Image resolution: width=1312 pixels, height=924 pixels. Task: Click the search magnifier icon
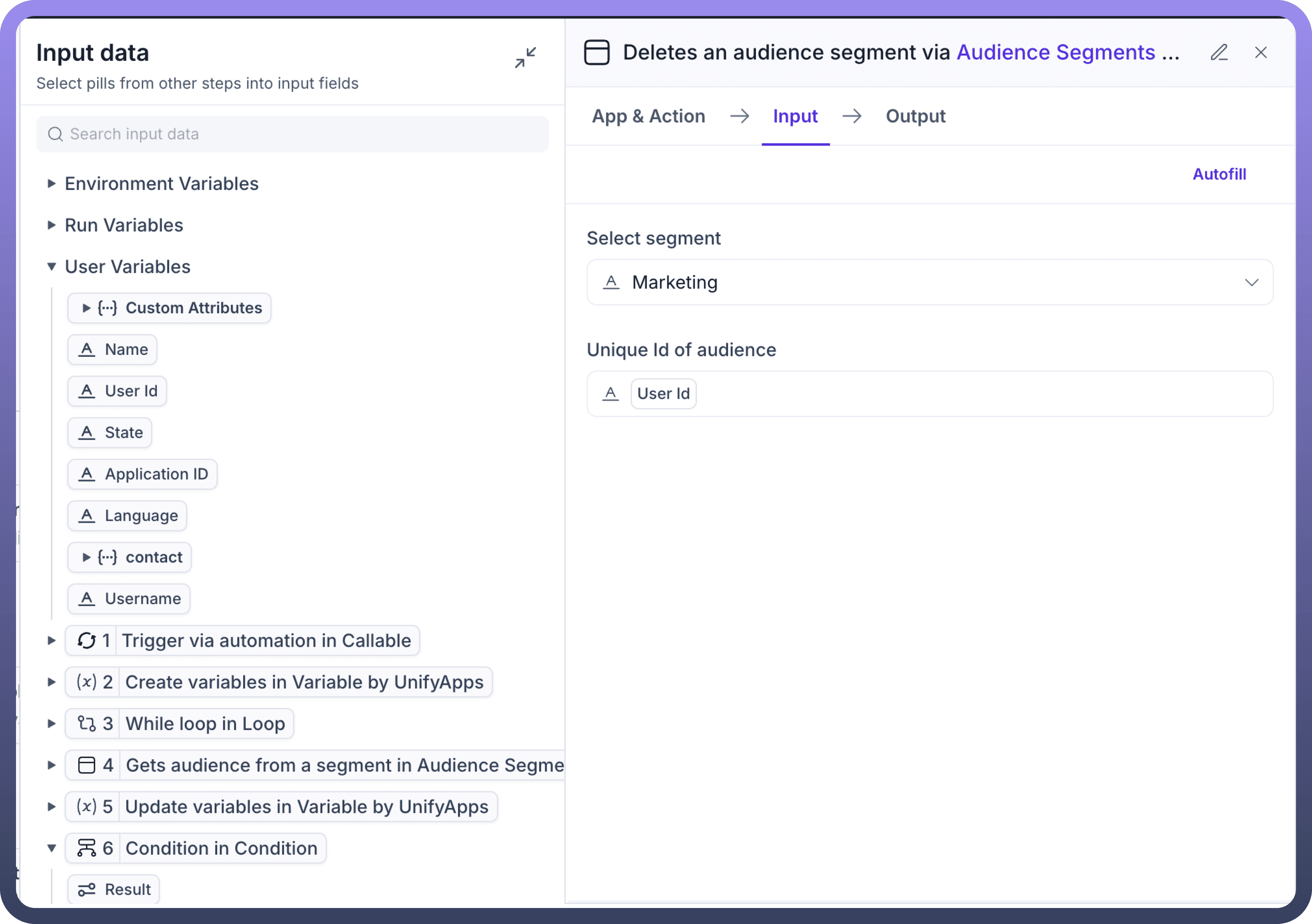click(56, 134)
